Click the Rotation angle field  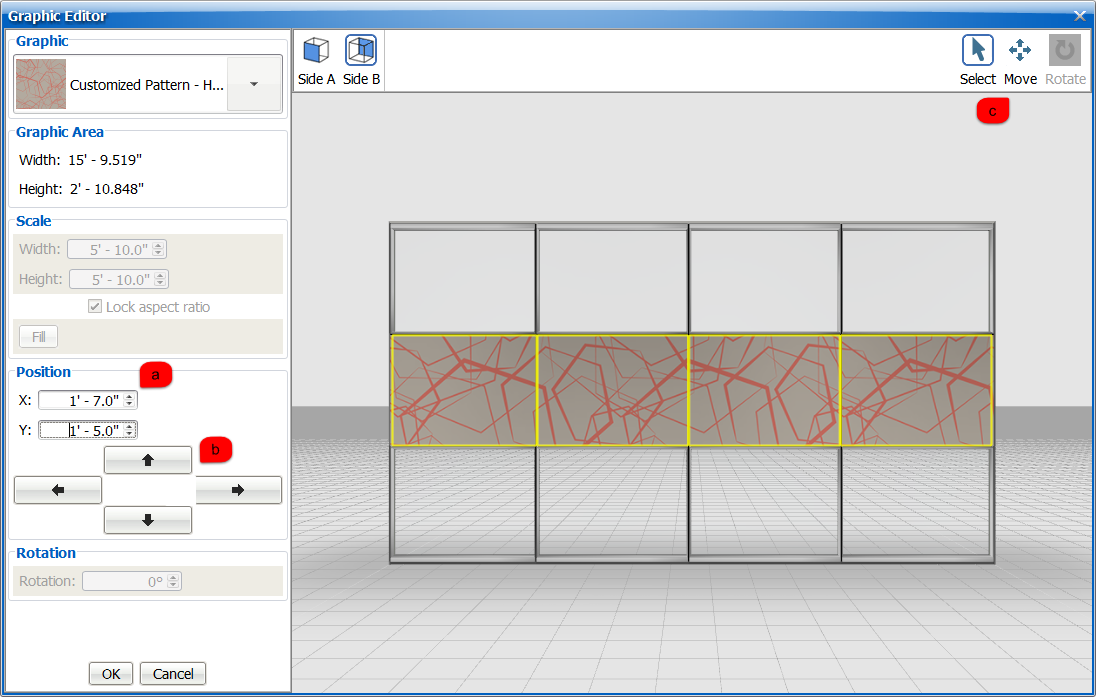(124, 581)
